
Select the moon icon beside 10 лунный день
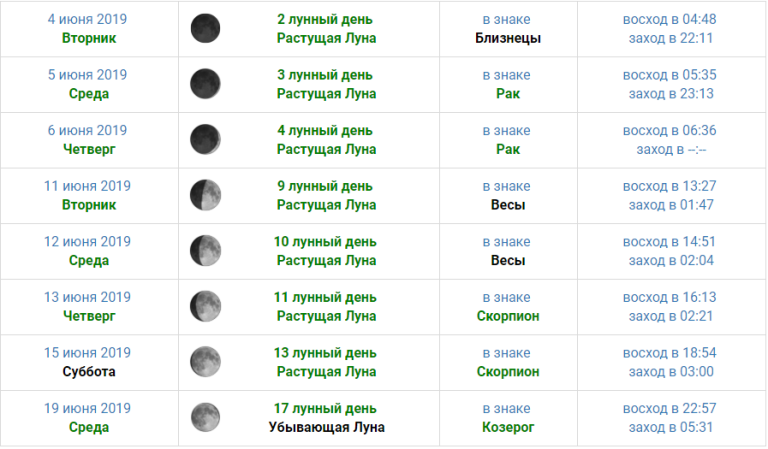point(205,251)
